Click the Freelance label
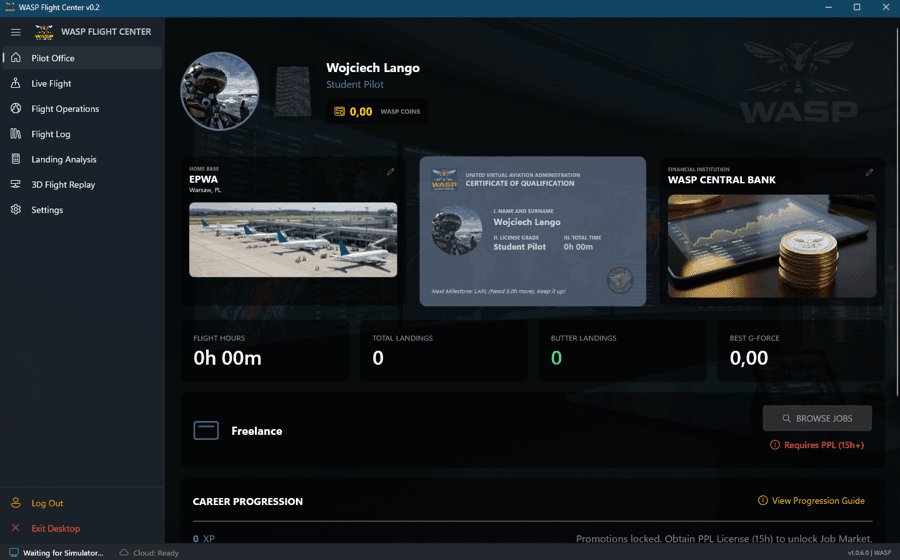900x560 pixels. 257,431
